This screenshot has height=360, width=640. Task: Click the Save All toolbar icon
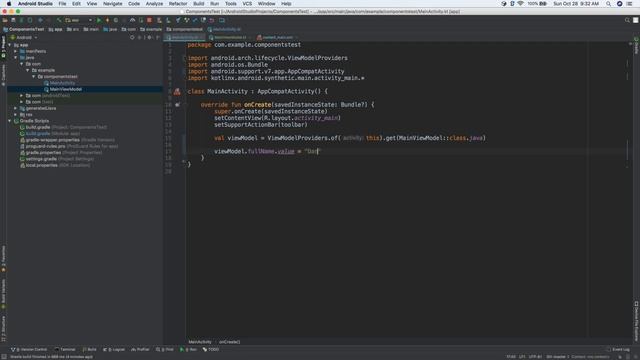tap(13, 20)
